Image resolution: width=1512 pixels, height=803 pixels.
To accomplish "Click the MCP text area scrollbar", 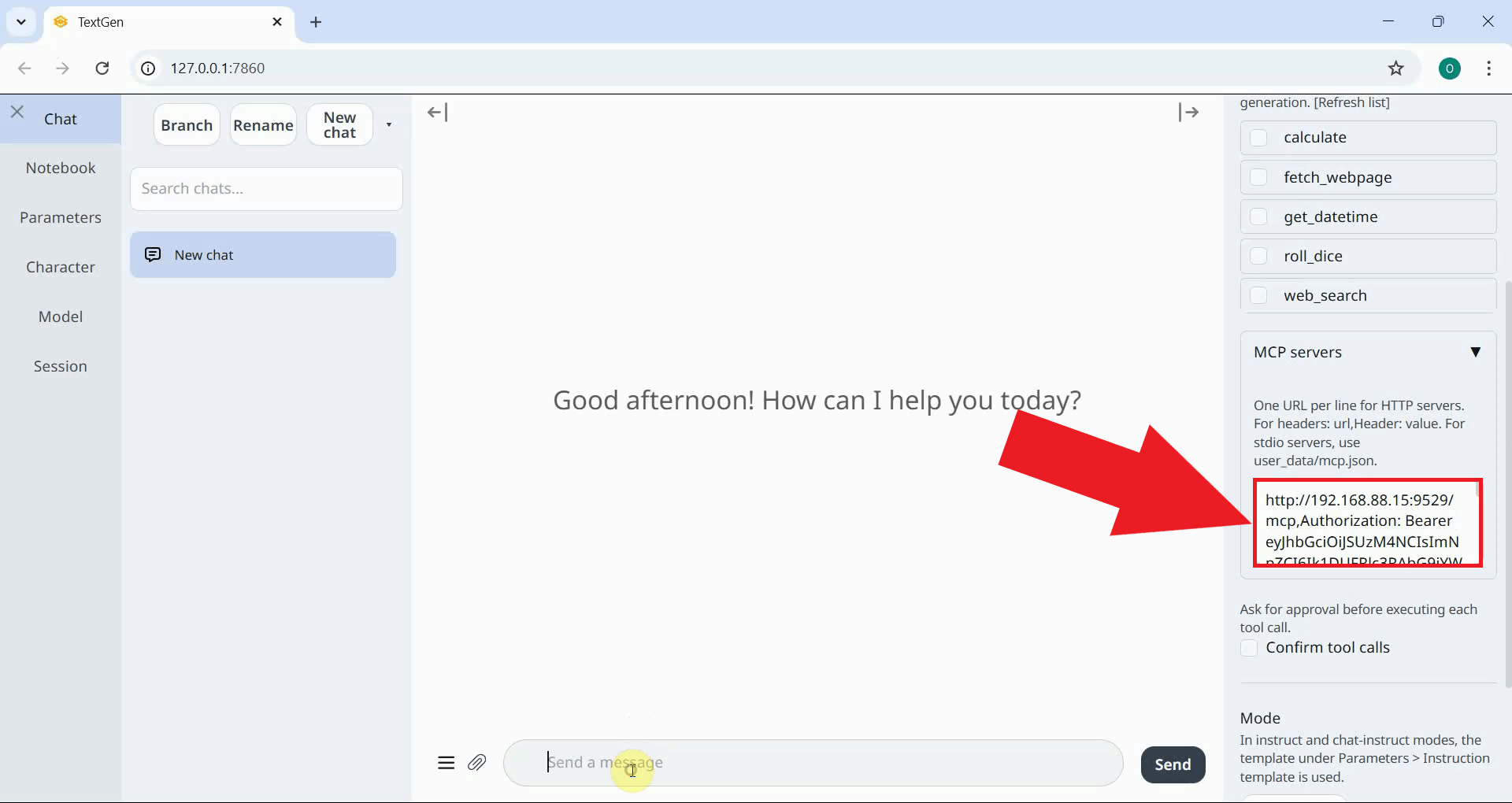I will pyautogui.click(x=1477, y=490).
